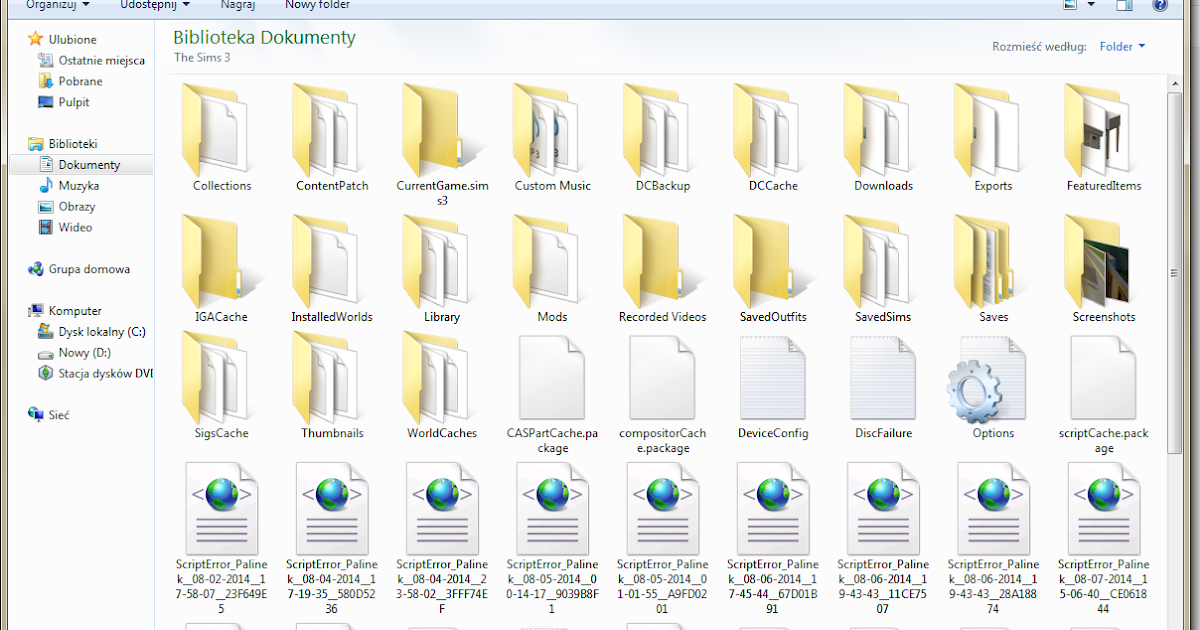Open the Organizuj menu
The image size is (1200, 630).
coord(57,5)
